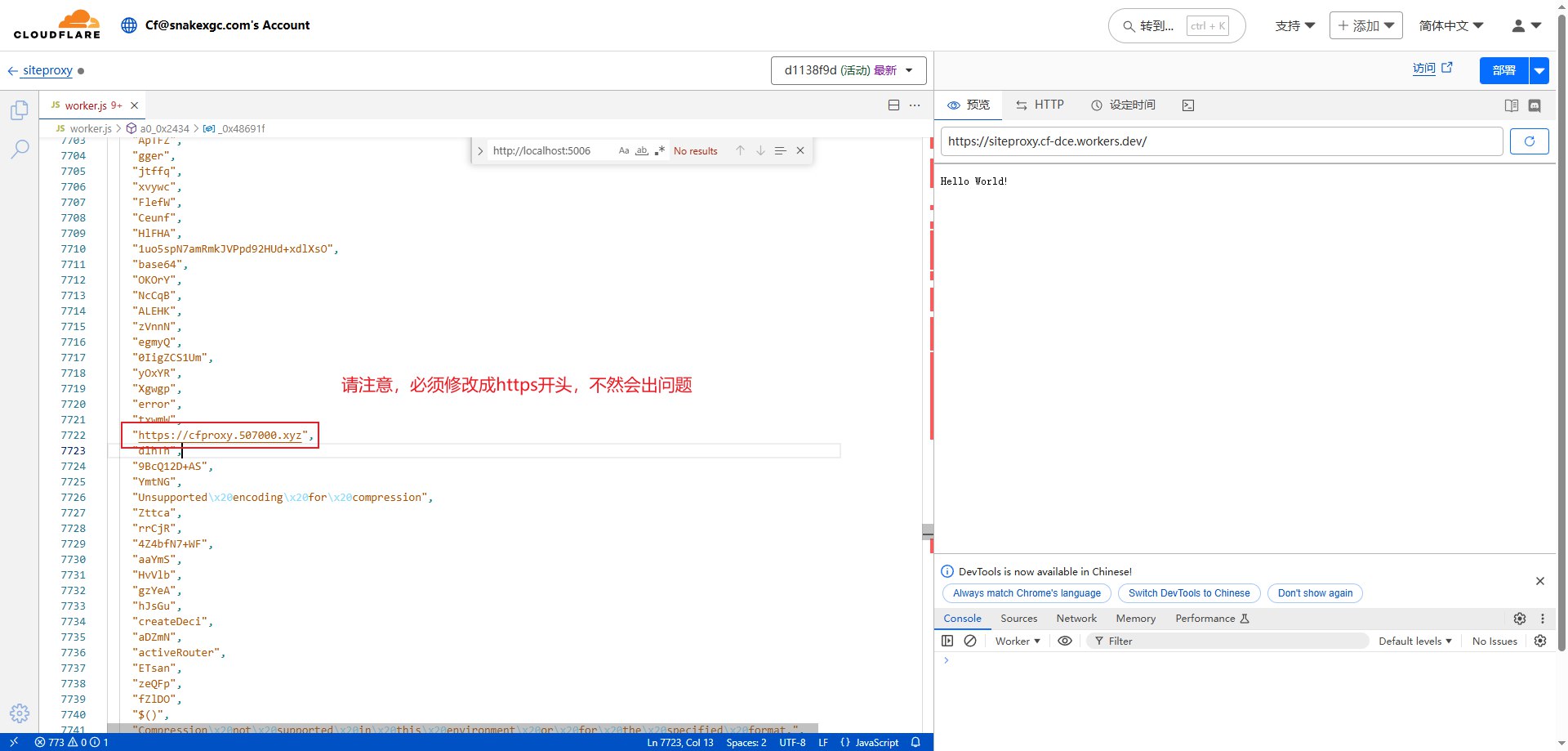Select the Memory DevTools tab
The width and height of the screenshot is (1568, 751).
(1136, 619)
